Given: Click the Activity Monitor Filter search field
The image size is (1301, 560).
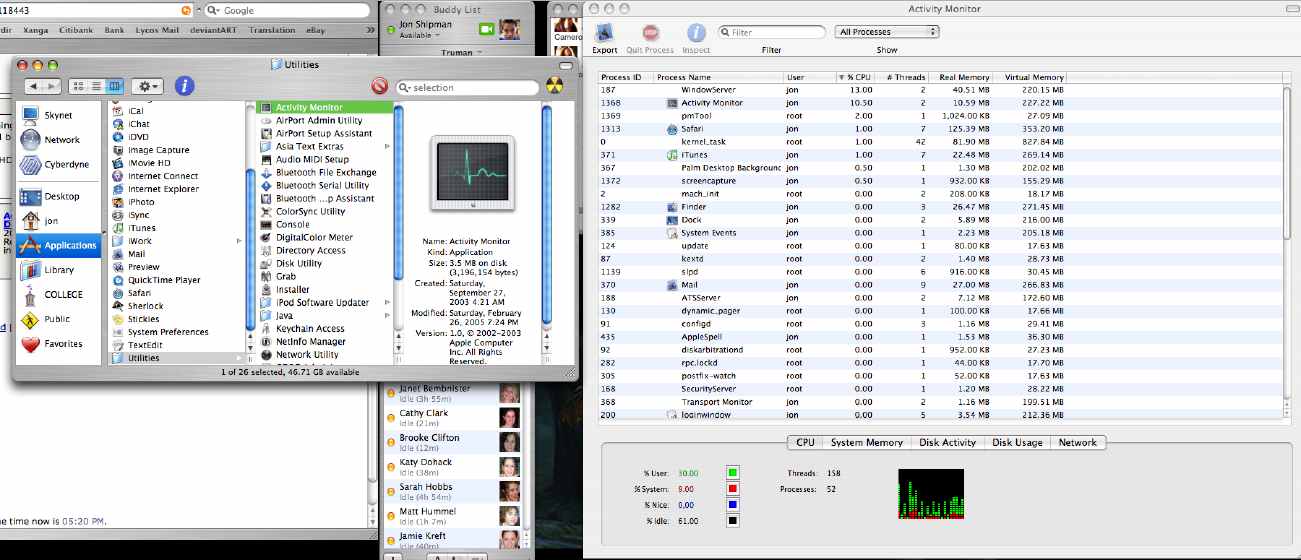Looking at the screenshot, I should 771,32.
